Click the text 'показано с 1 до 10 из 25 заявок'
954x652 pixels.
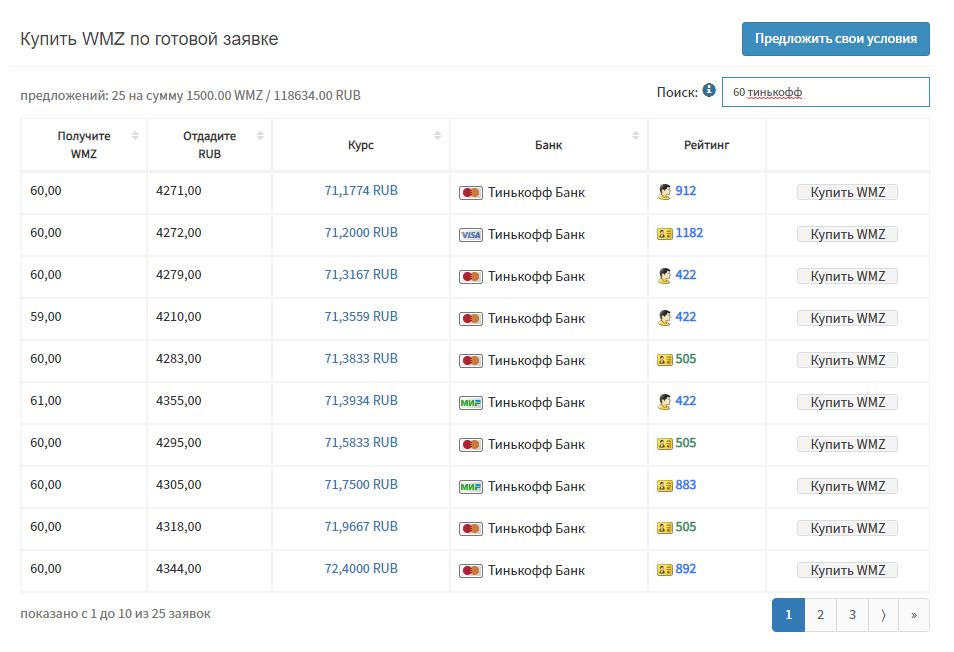(x=116, y=614)
